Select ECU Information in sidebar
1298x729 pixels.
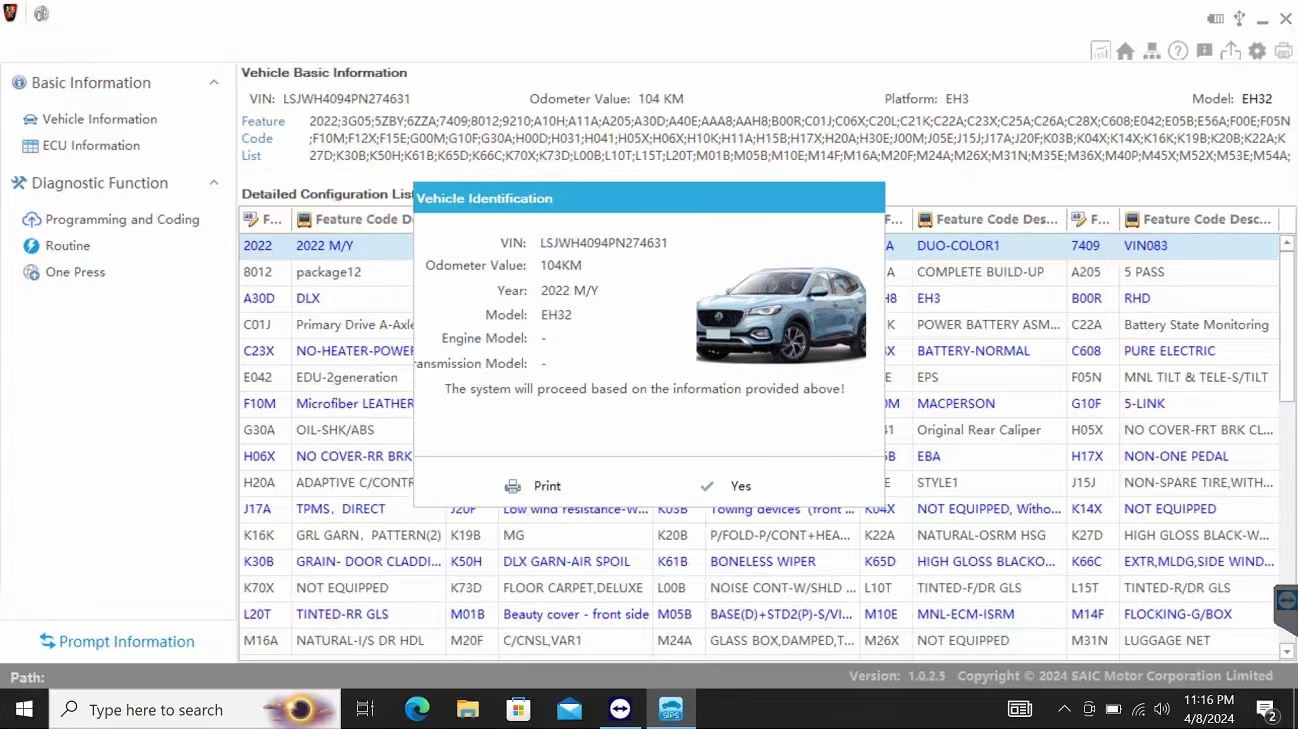point(90,145)
